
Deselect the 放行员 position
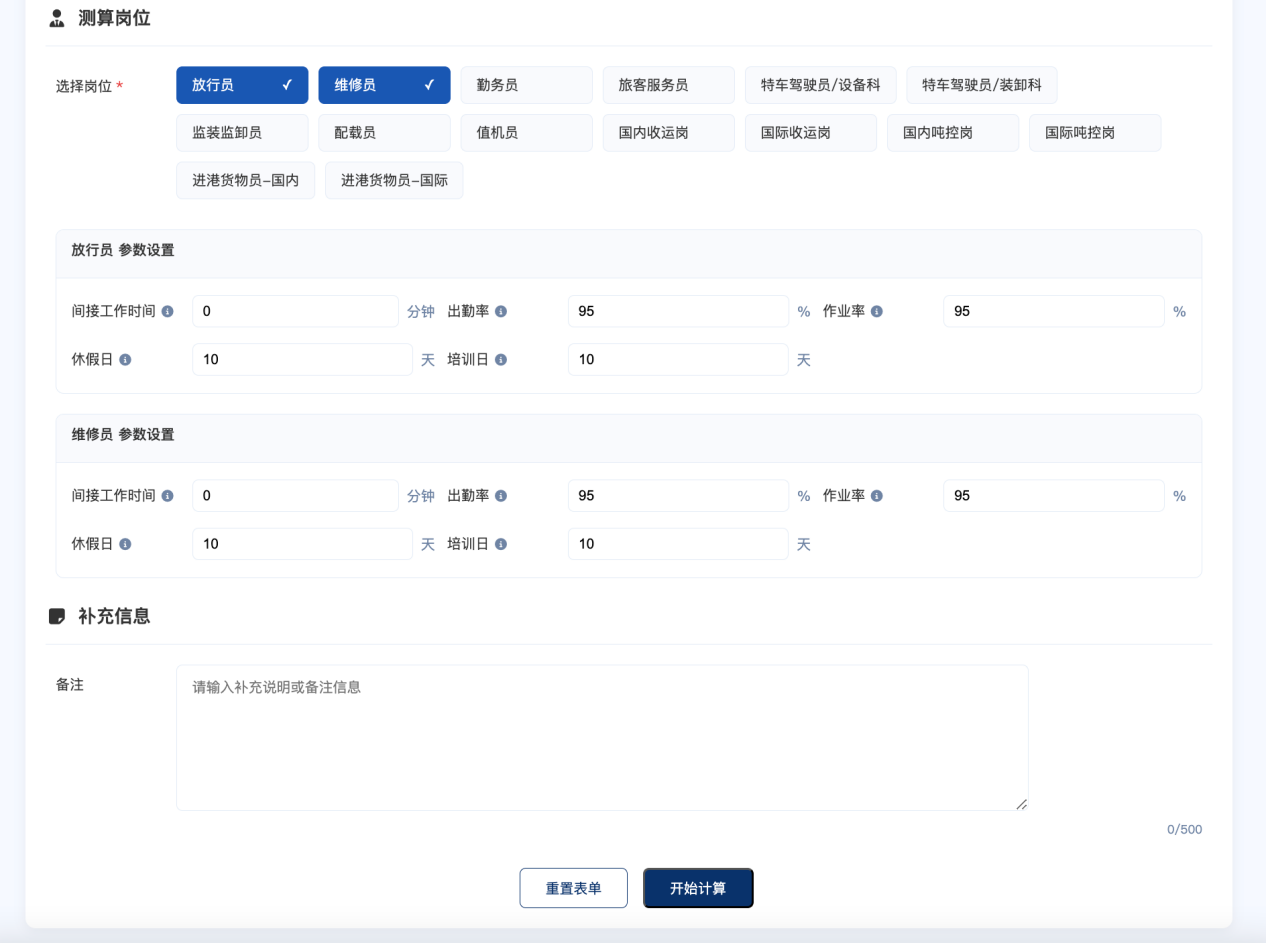point(242,85)
